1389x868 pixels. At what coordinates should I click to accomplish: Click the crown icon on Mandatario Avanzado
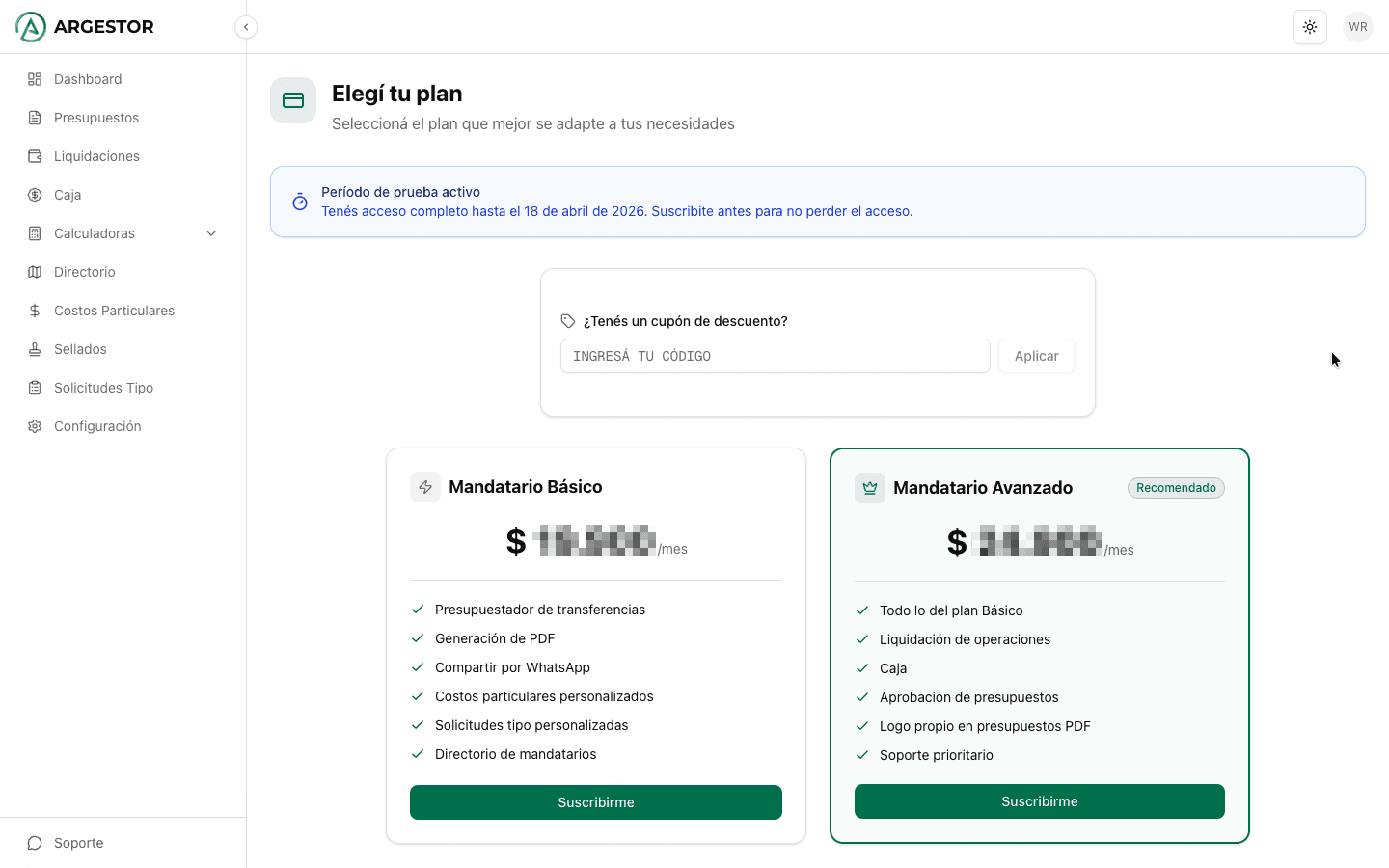point(869,488)
